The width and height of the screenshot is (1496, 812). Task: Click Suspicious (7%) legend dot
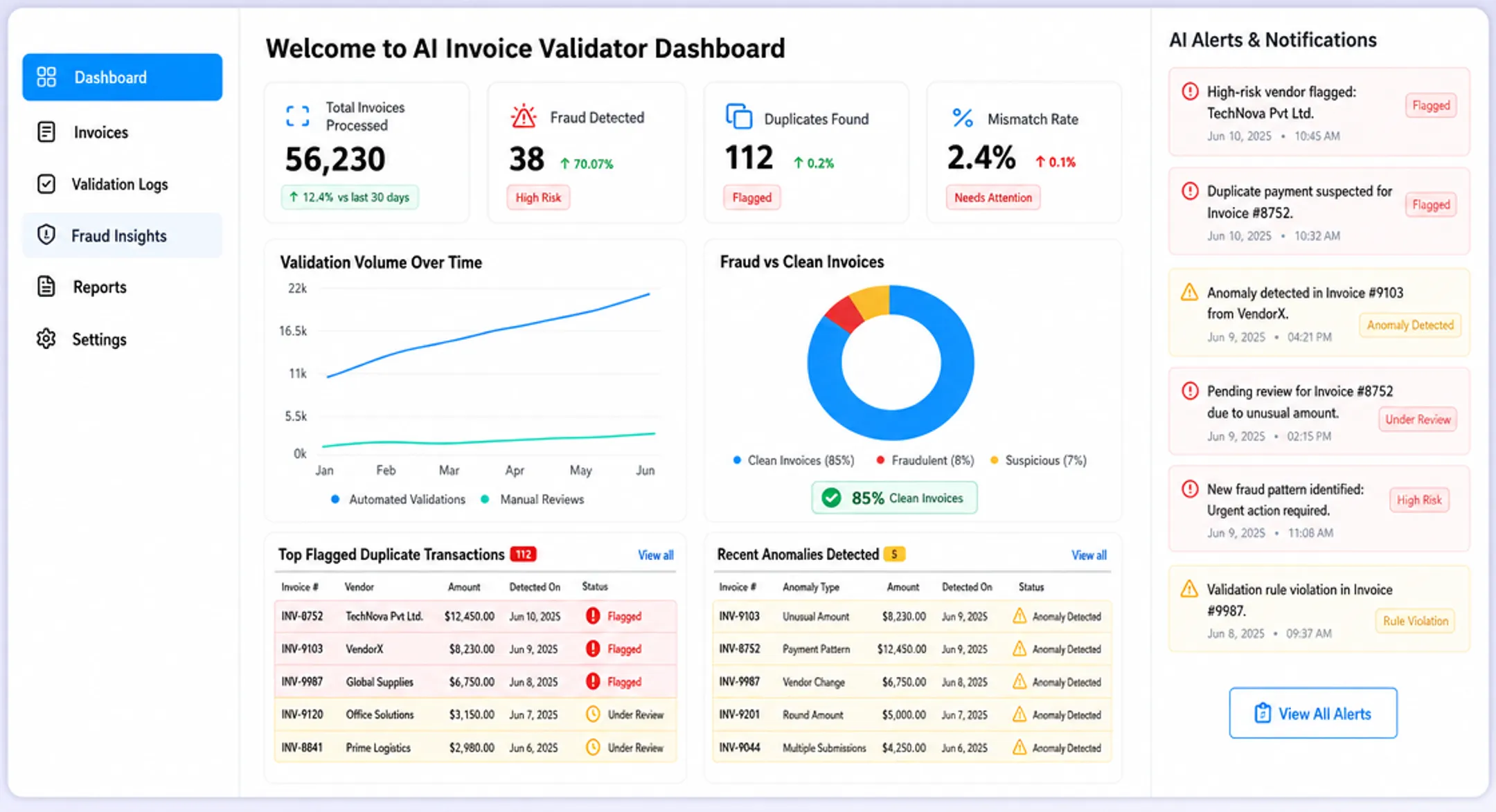(995, 460)
